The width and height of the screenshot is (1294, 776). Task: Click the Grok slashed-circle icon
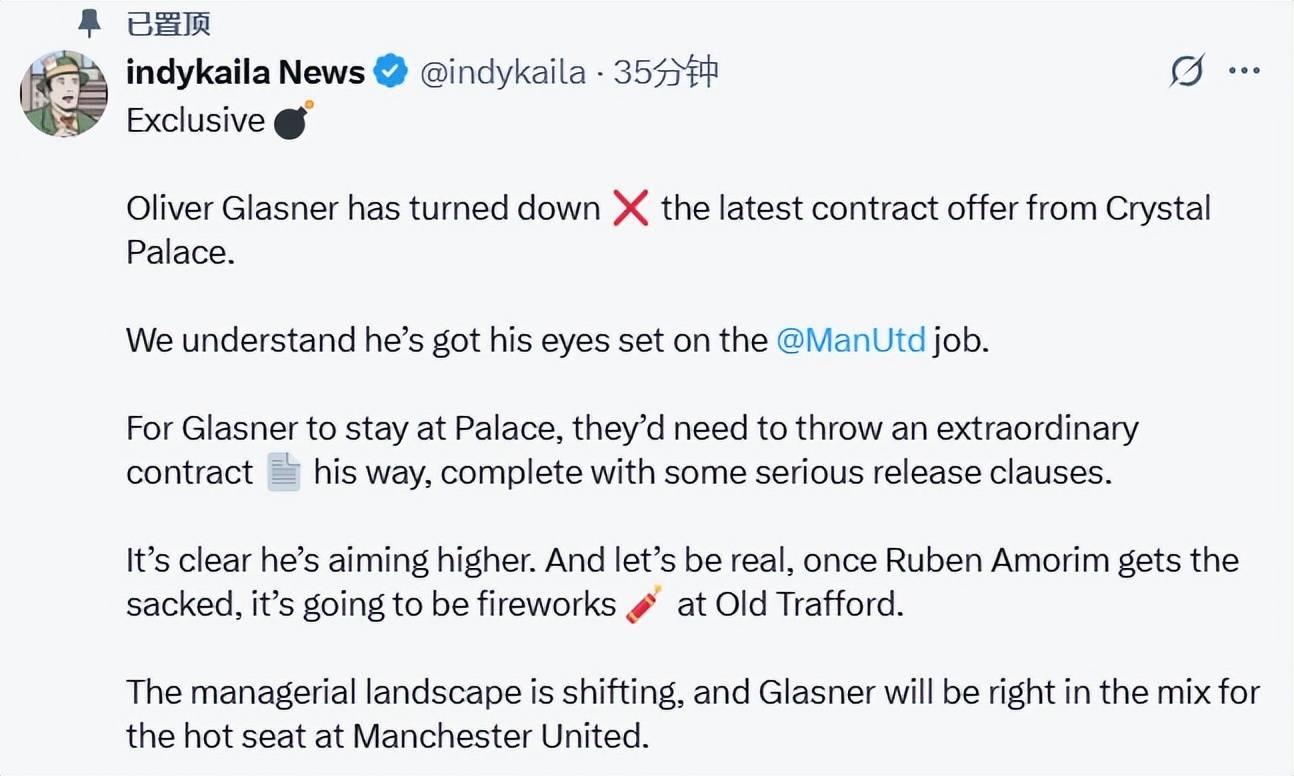(1186, 72)
